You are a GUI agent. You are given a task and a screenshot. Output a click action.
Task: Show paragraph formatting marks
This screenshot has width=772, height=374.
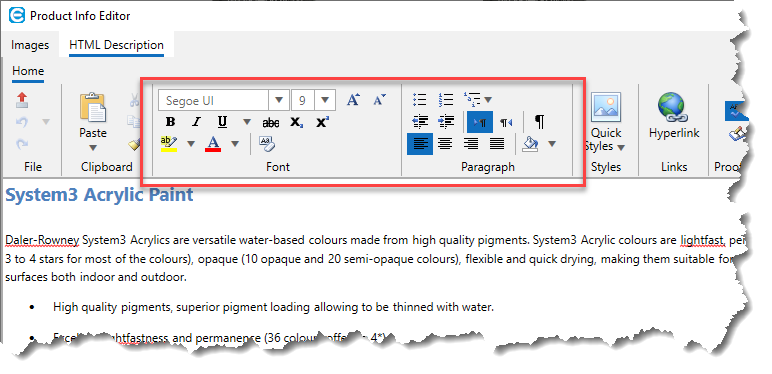[540, 122]
